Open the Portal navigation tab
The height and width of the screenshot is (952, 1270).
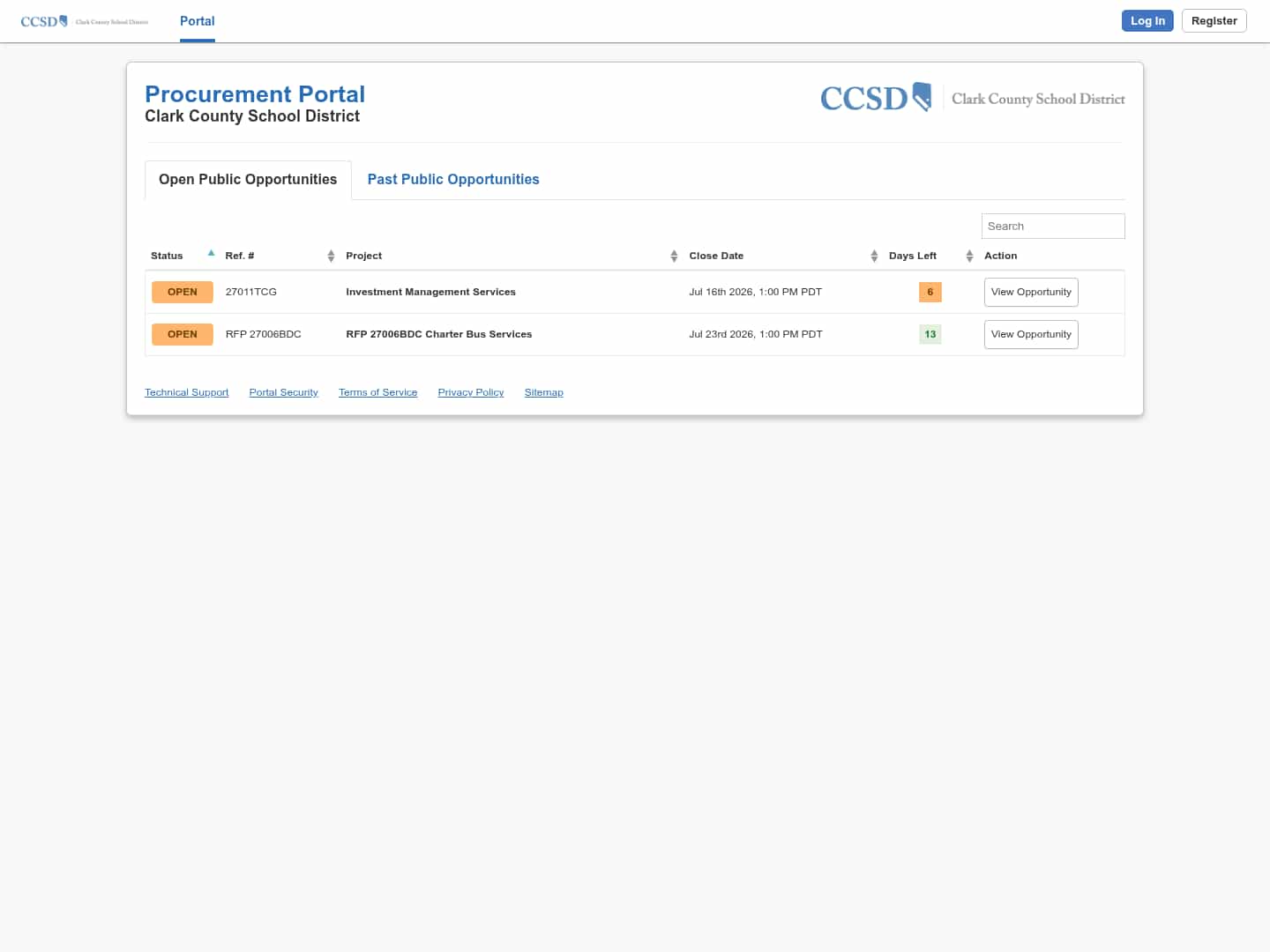[198, 21]
